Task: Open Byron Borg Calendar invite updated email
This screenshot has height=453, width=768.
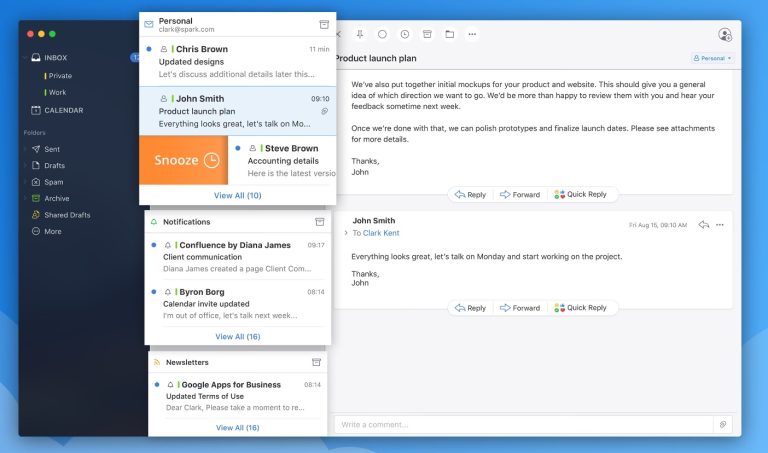Action: point(238,304)
